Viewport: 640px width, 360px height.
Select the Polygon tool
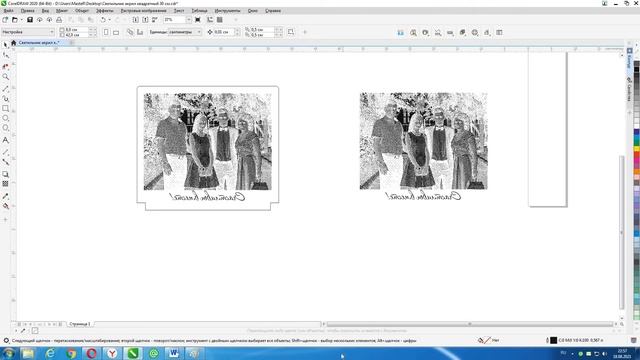tap(5, 128)
